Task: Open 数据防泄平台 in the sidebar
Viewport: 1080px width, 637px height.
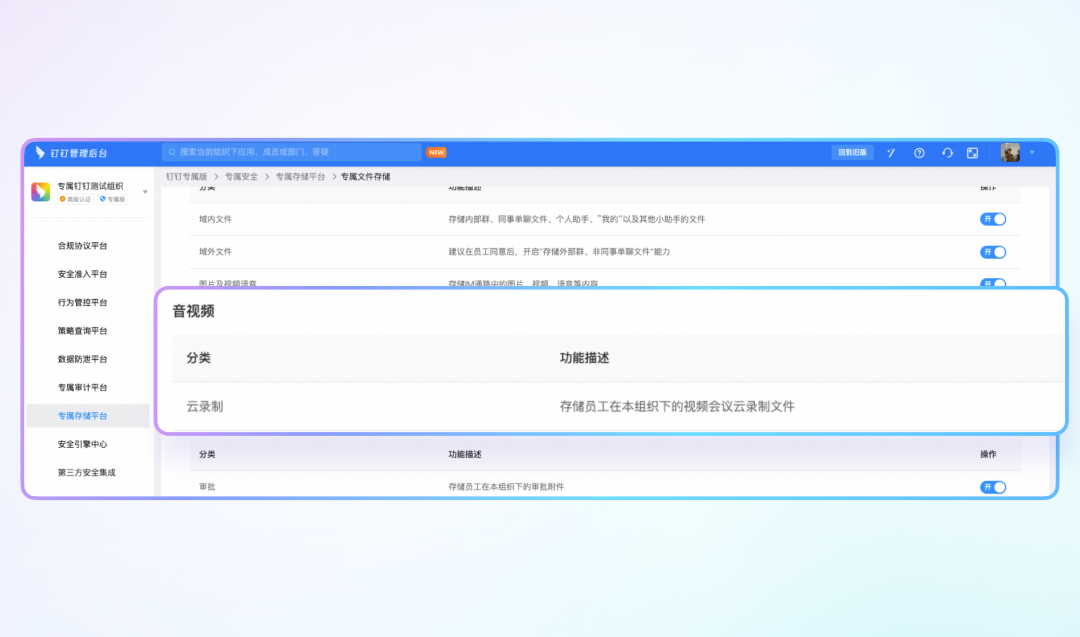Action: coord(82,359)
